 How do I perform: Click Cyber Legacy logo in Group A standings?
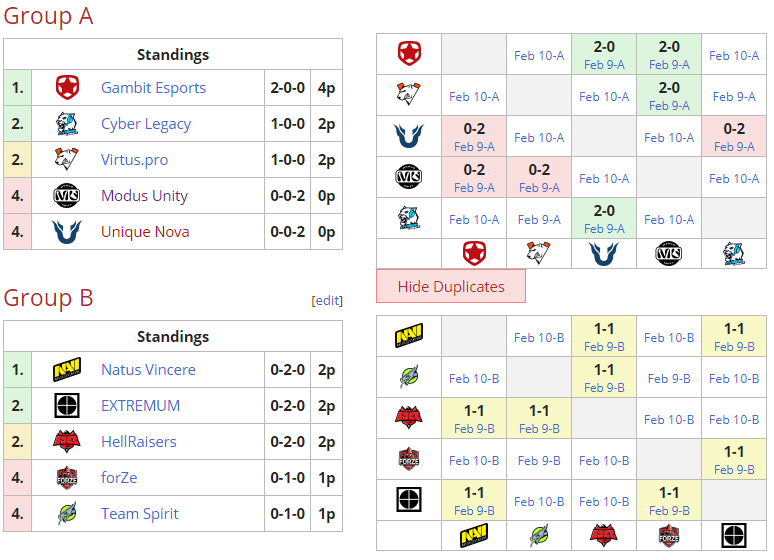[x=67, y=124]
